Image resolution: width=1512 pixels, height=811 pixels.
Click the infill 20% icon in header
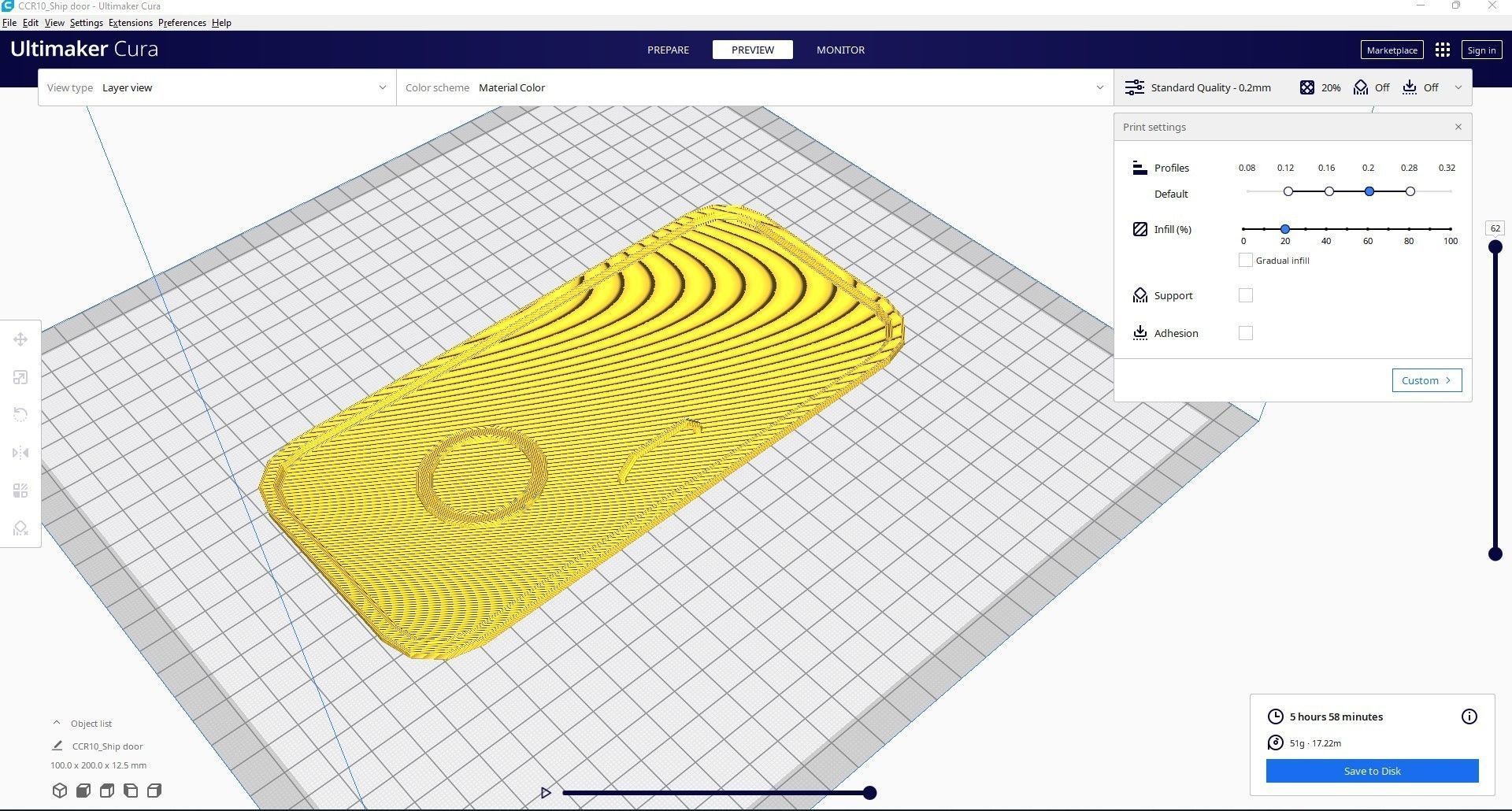pyautogui.click(x=1306, y=87)
